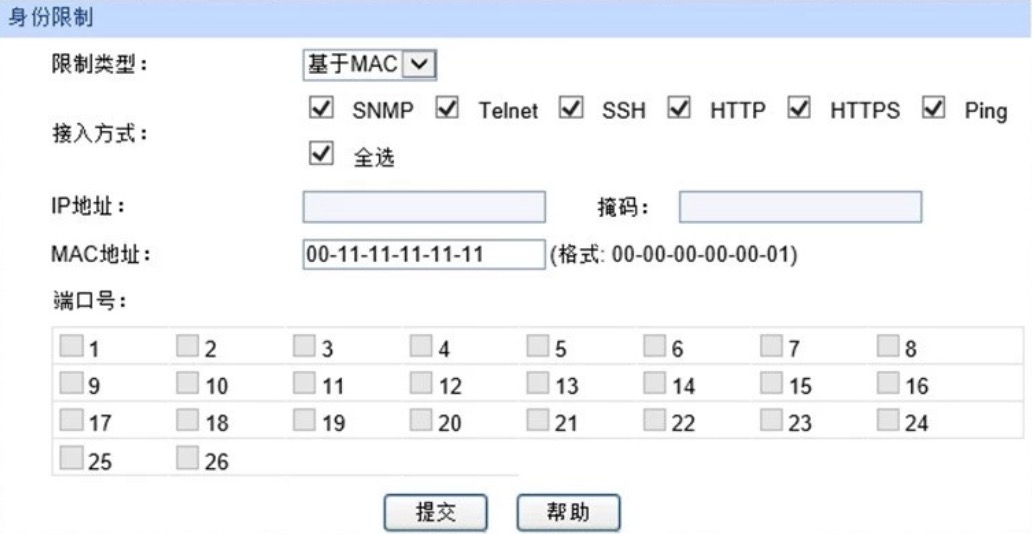Toggle the HTTPS checkbox
Screen dimensions: 1032x534
(799, 109)
